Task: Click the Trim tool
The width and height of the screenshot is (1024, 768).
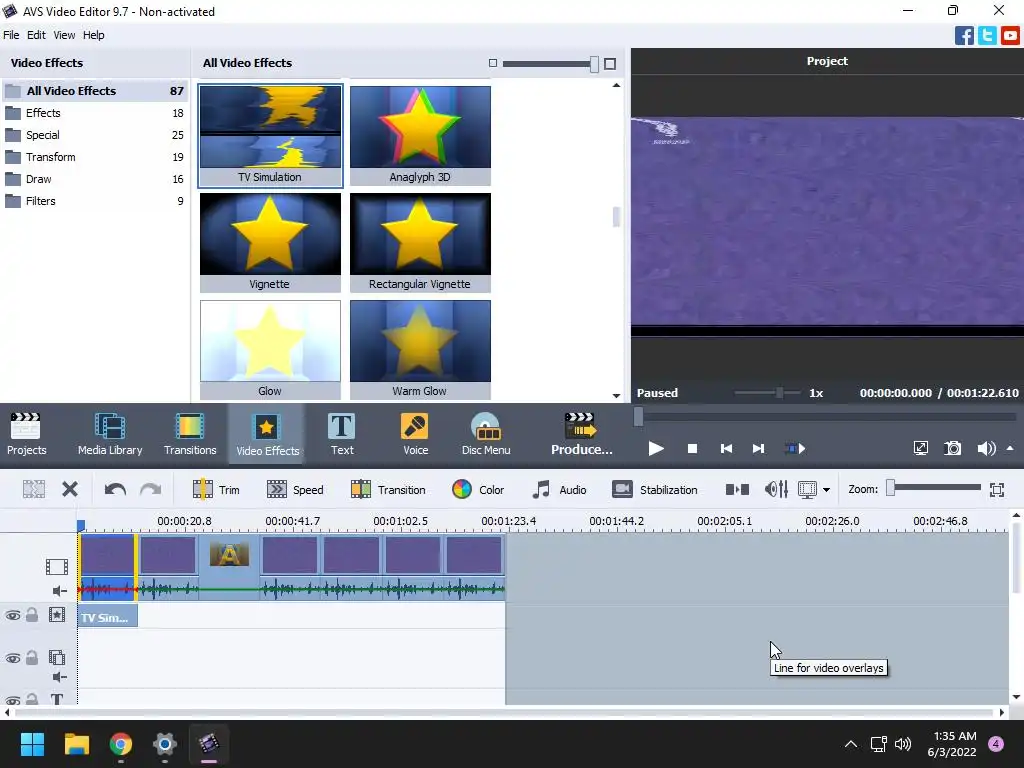Action: (216, 490)
